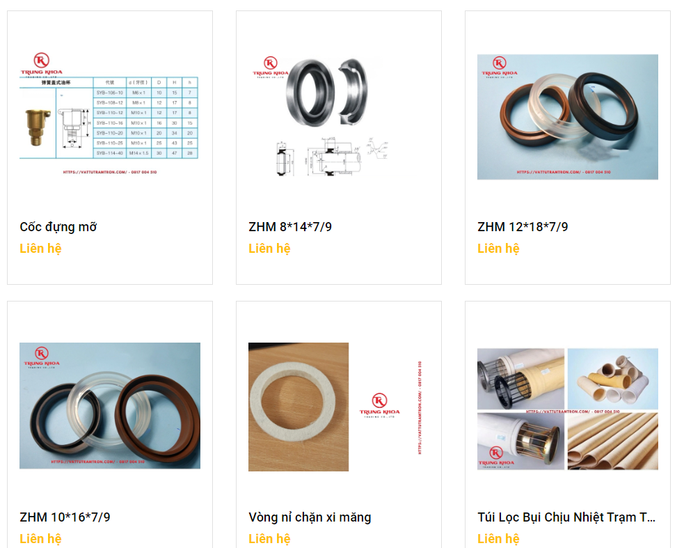This screenshot has width=700, height=548.
Task: Click the Cốc đựng mỡ product title
Action: pyautogui.click(x=58, y=227)
